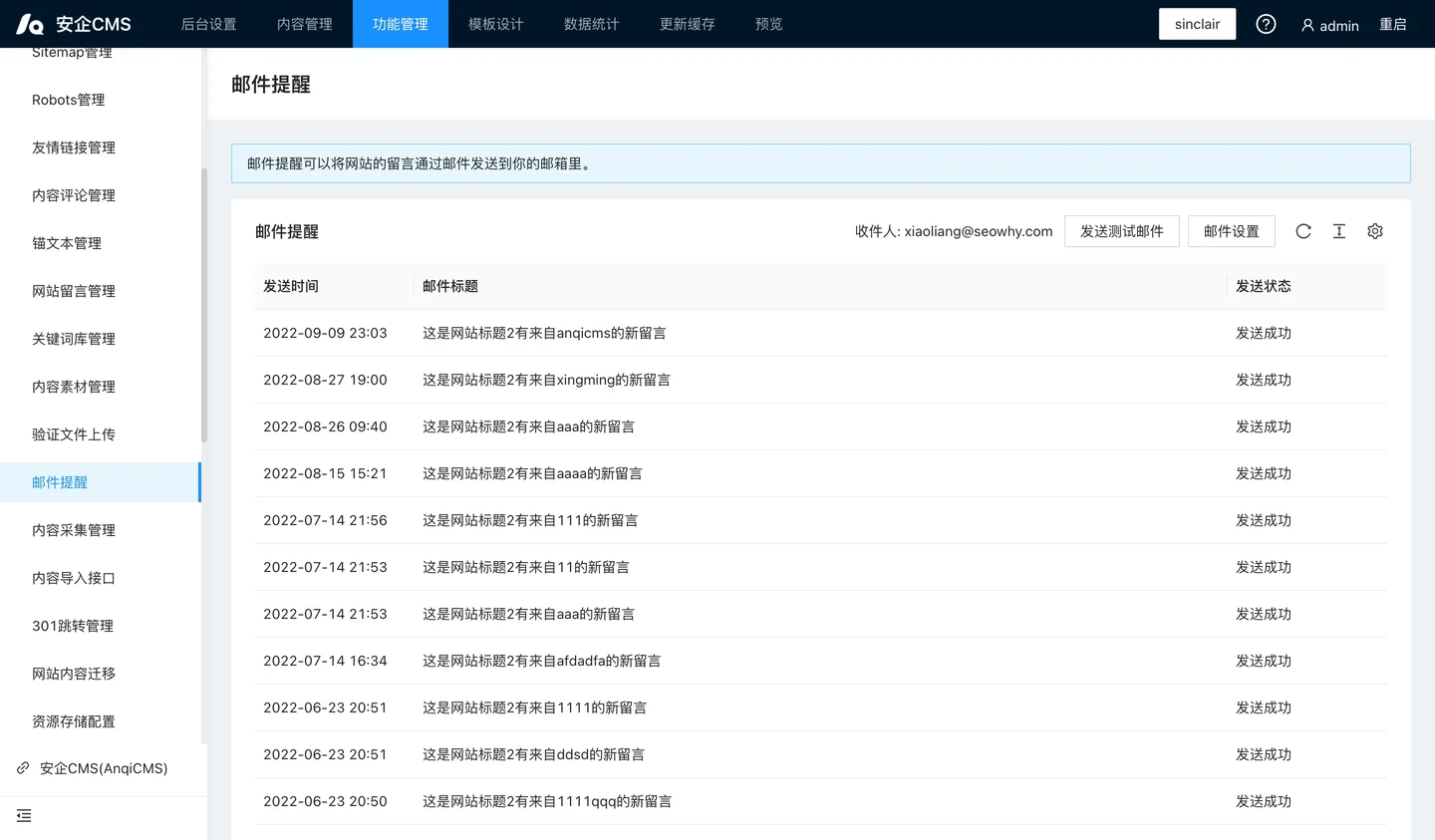The height and width of the screenshot is (840, 1435).
Task: Click the mail title from anqicms
Action: click(544, 333)
